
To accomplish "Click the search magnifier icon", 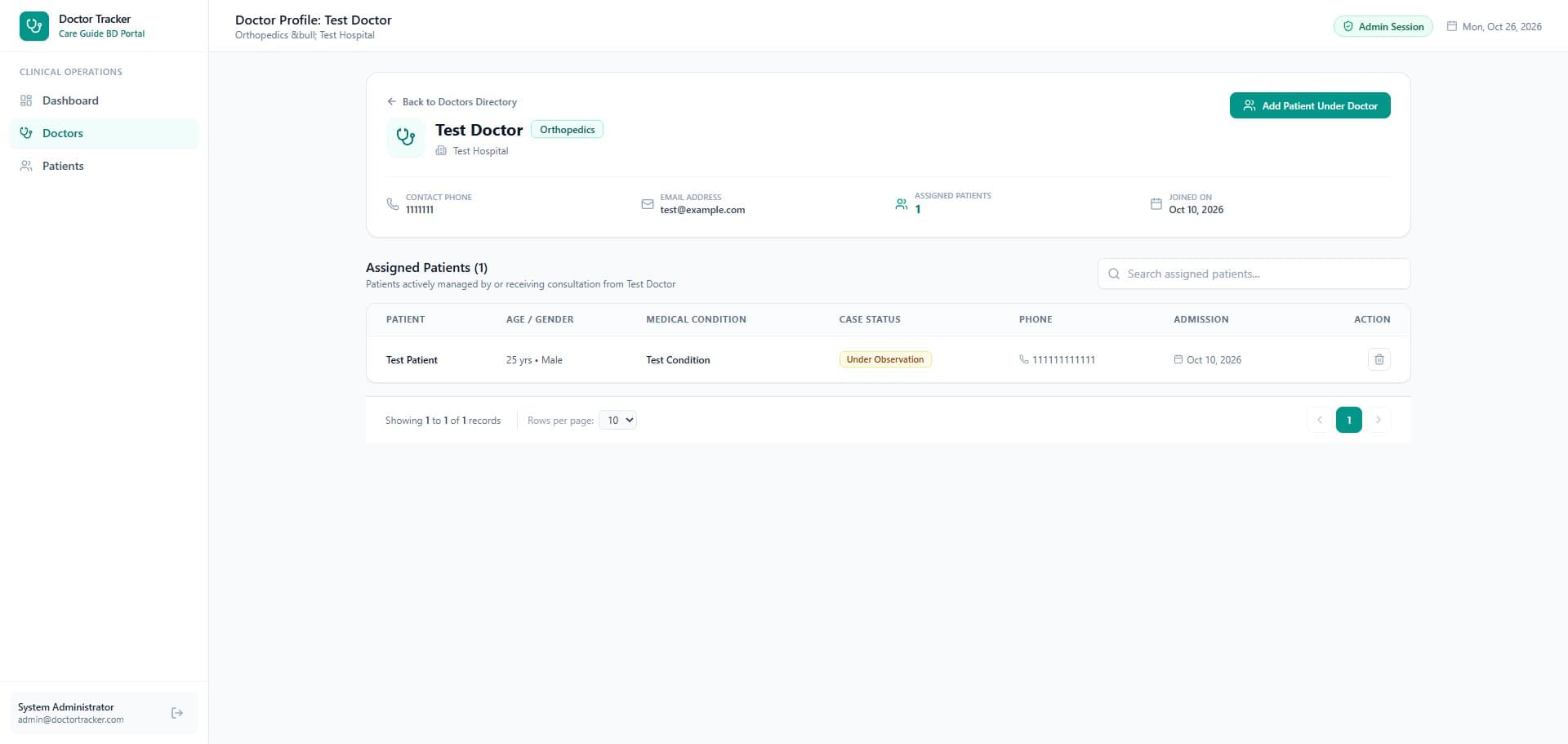I will [x=1114, y=274].
